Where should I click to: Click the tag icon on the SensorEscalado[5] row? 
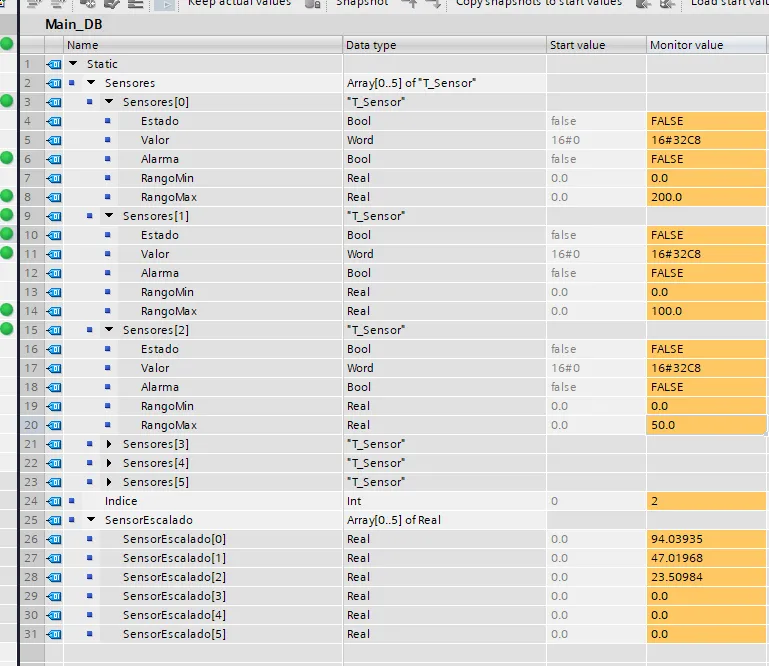(54, 634)
